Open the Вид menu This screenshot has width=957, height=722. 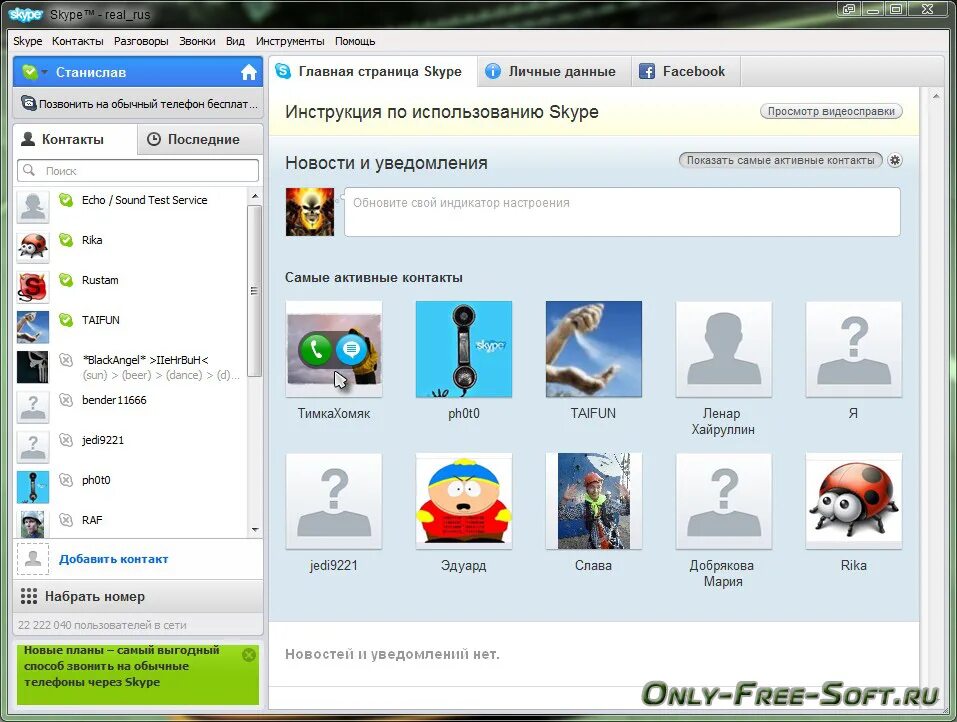click(235, 41)
